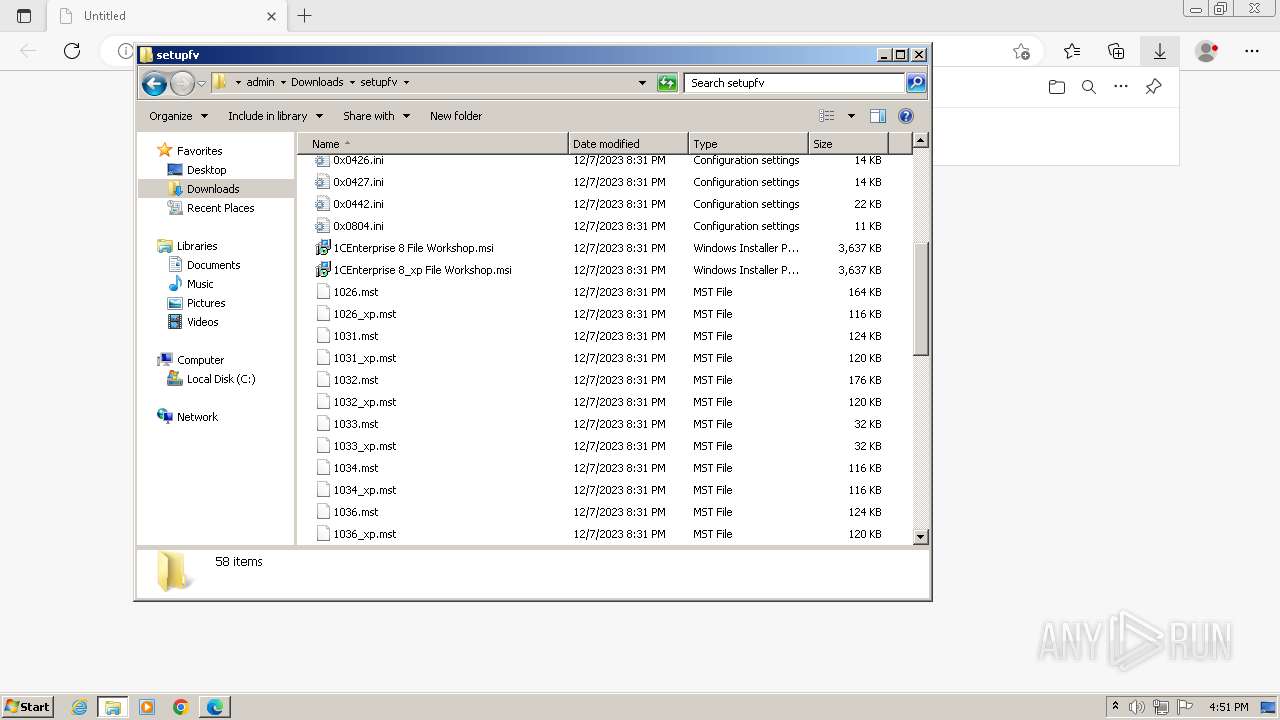Image resolution: width=1280 pixels, height=720 pixels.
Task: Go back with the Explorer back arrow
Action: [x=154, y=83]
